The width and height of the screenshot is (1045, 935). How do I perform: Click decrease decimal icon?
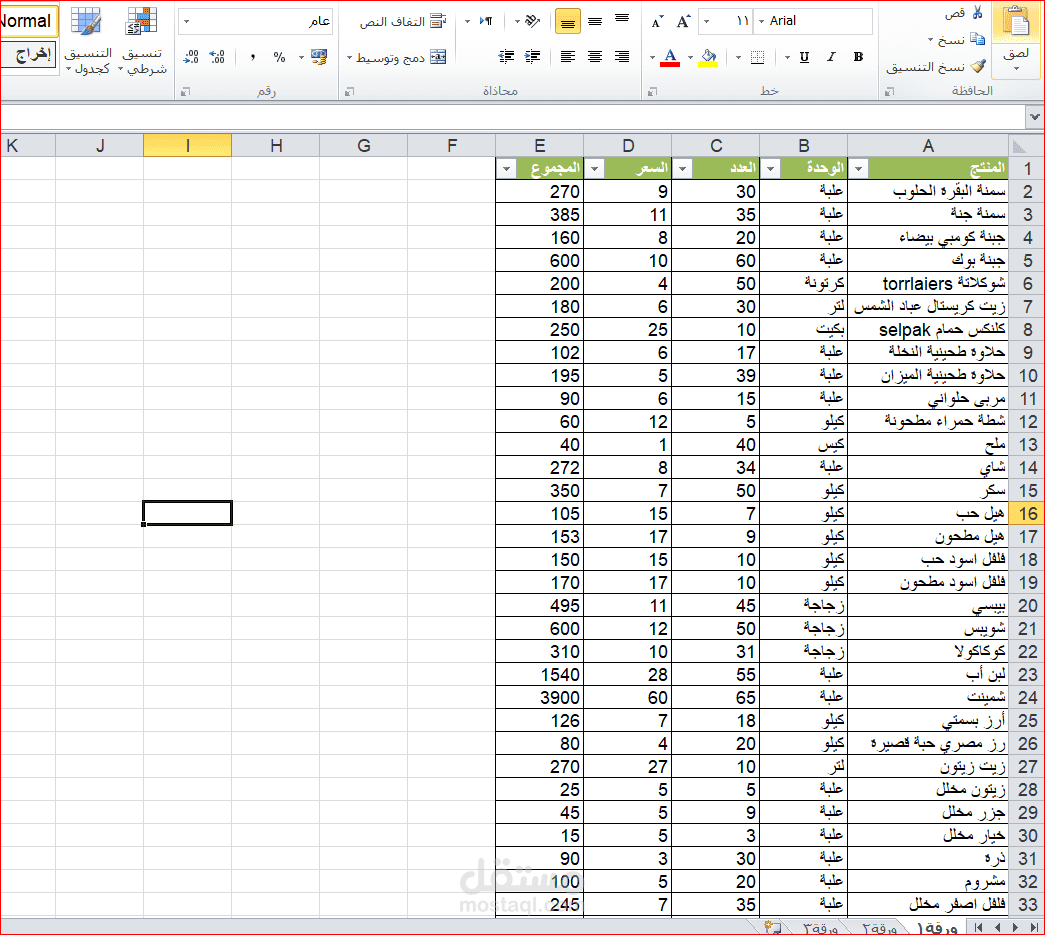point(191,57)
